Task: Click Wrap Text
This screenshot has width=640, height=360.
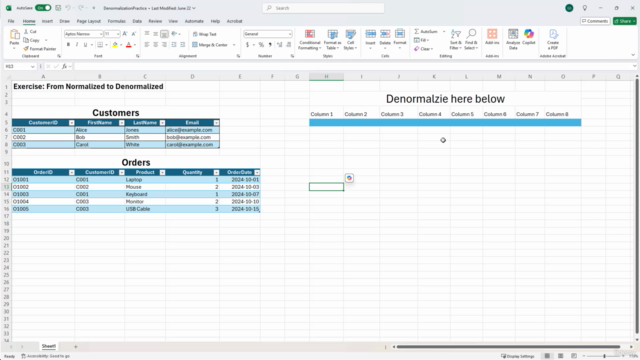Action: pyautogui.click(x=204, y=34)
